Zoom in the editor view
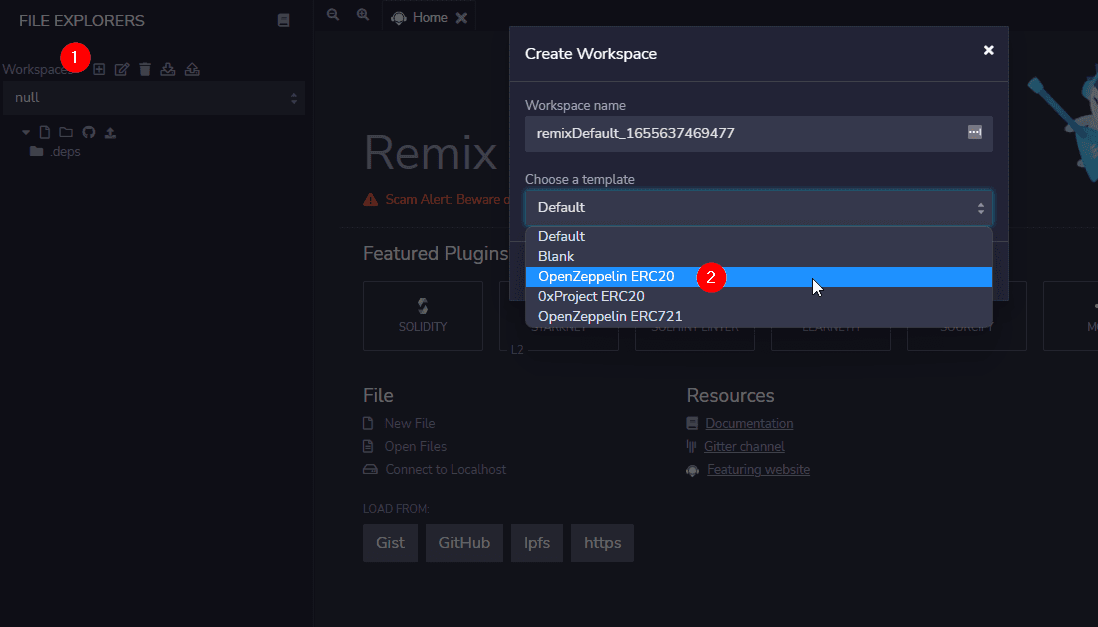This screenshot has height=627, width=1098. pos(363,15)
